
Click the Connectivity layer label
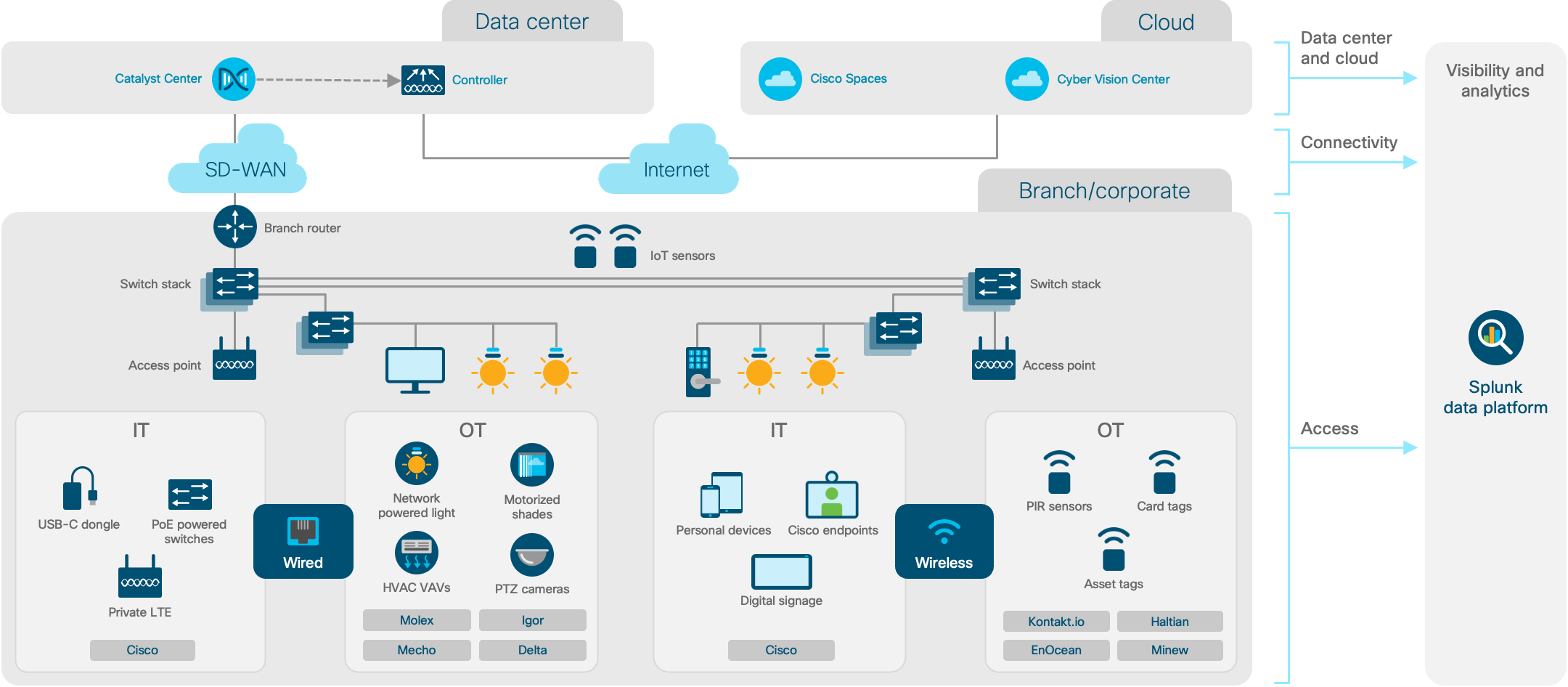(1349, 142)
